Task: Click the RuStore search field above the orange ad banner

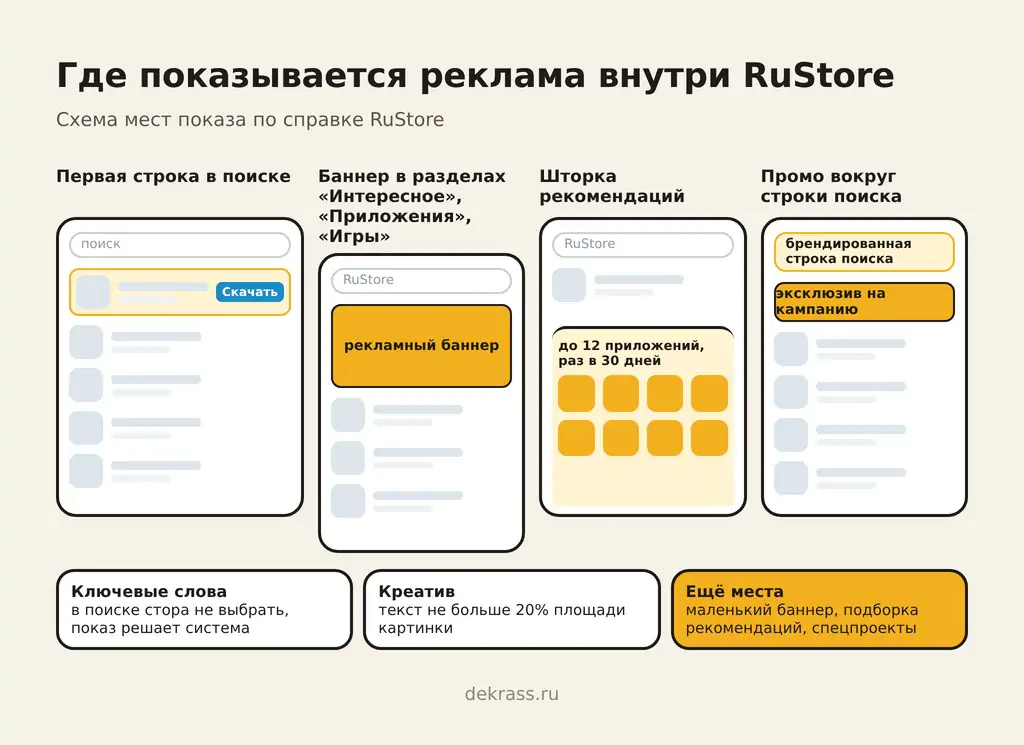Action: (421, 280)
